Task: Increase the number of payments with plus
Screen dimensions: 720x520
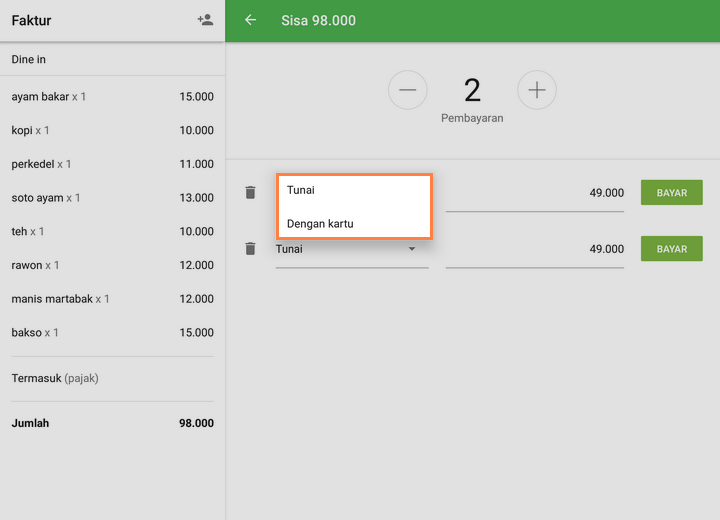Action: click(x=537, y=91)
